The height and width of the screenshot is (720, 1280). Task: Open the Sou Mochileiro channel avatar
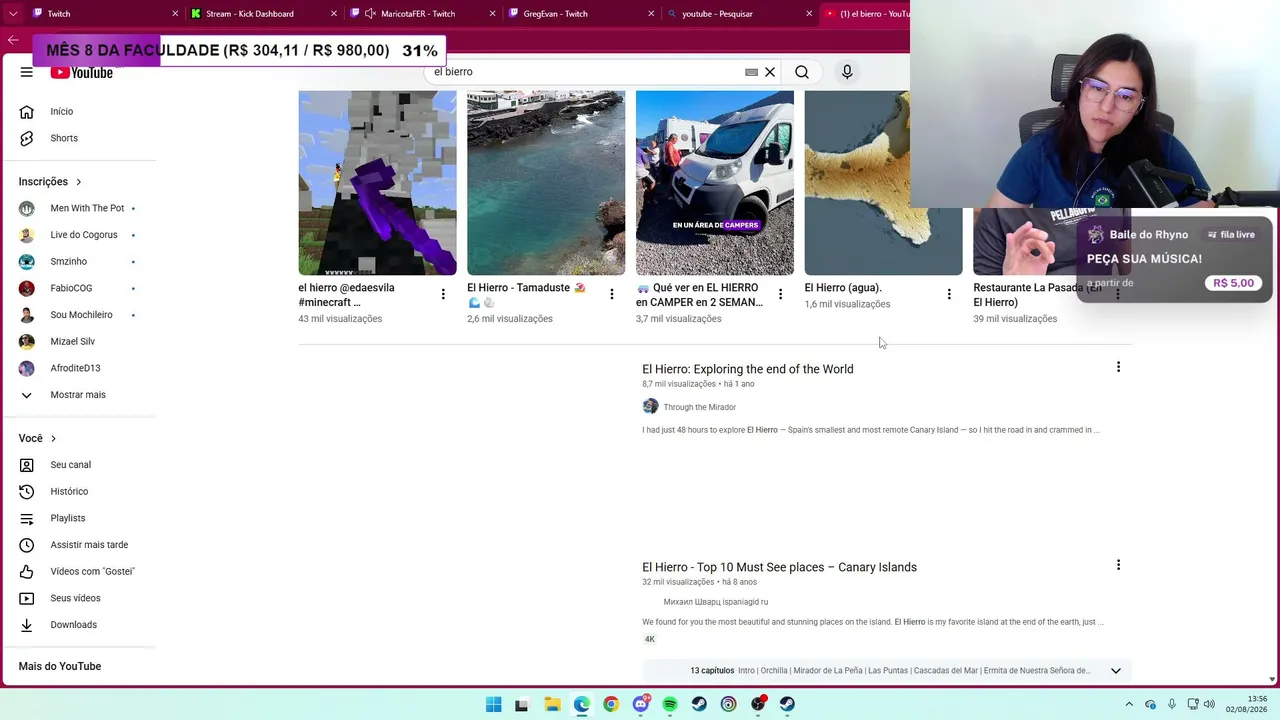pos(27,315)
